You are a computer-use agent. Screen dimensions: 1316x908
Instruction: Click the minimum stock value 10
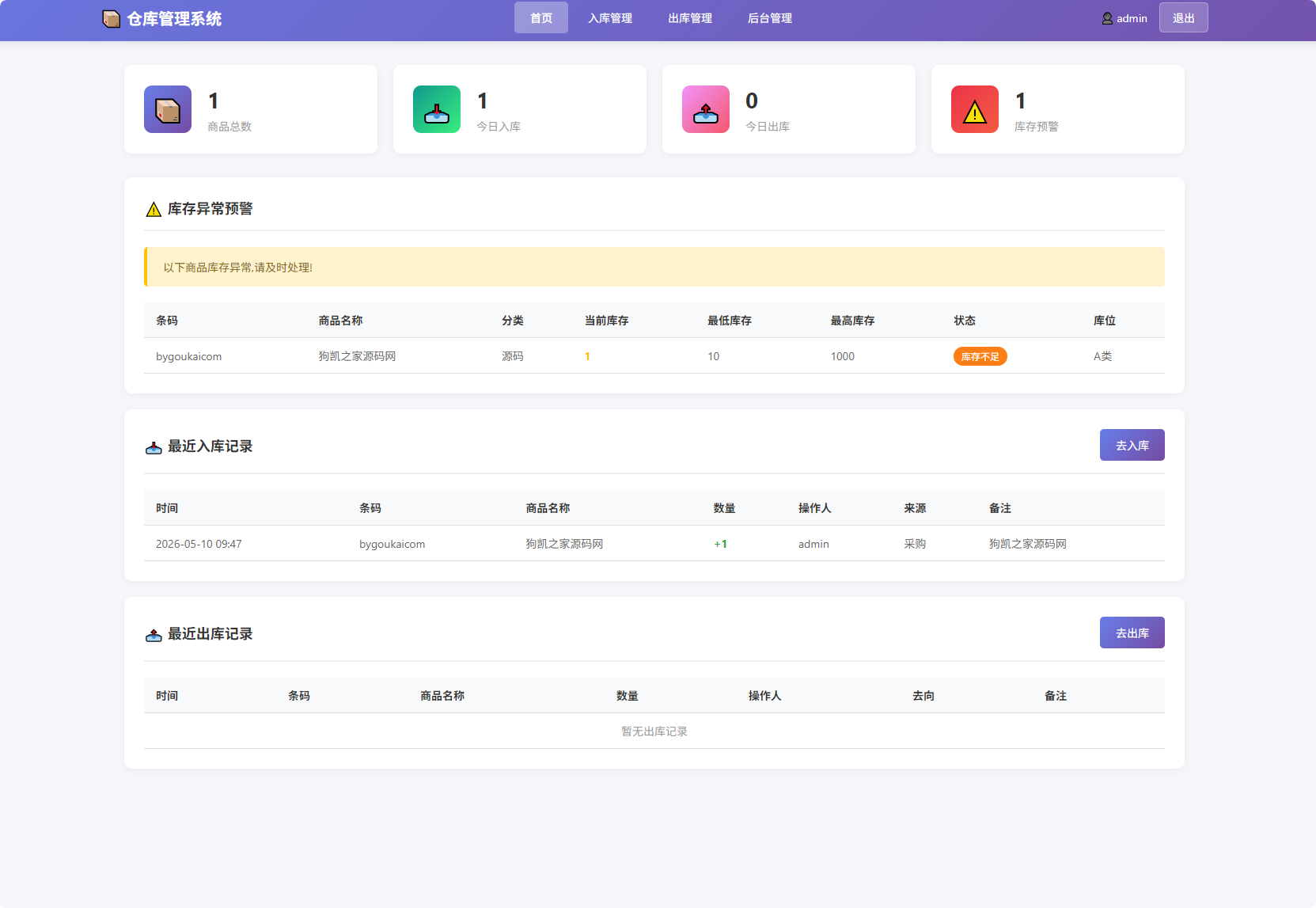coord(713,356)
